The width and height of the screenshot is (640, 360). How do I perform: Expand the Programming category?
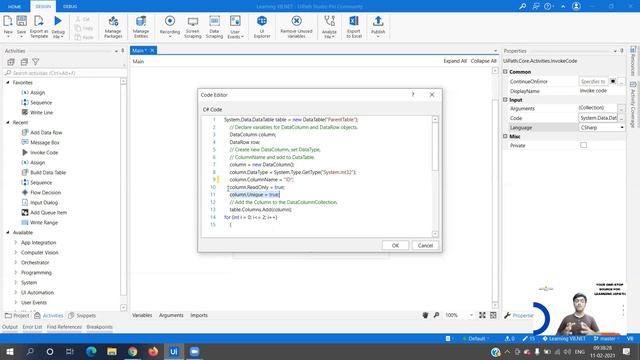[16, 272]
